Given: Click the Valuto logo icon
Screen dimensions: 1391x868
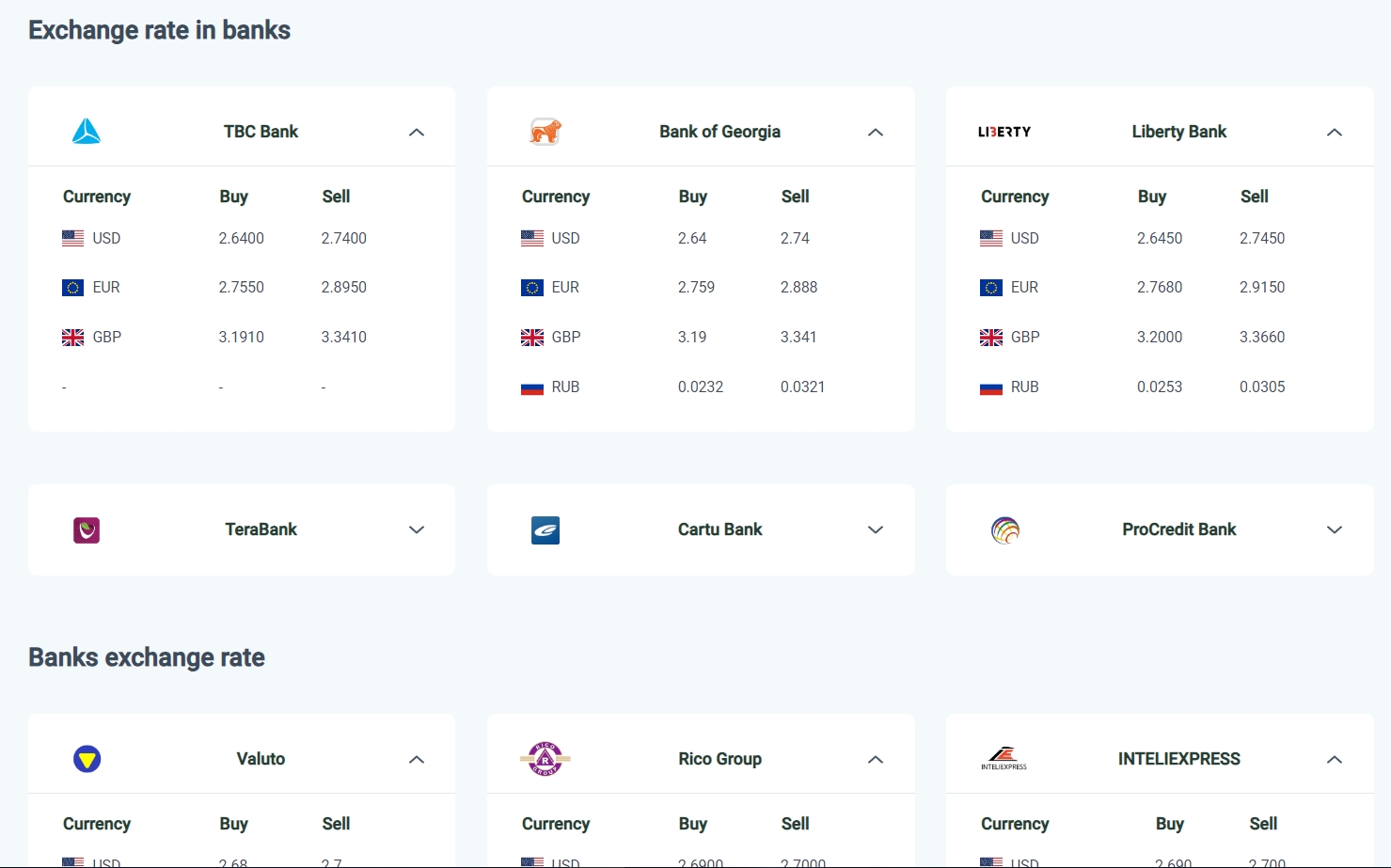Looking at the screenshot, I should pyautogui.click(x=87, y=759).
